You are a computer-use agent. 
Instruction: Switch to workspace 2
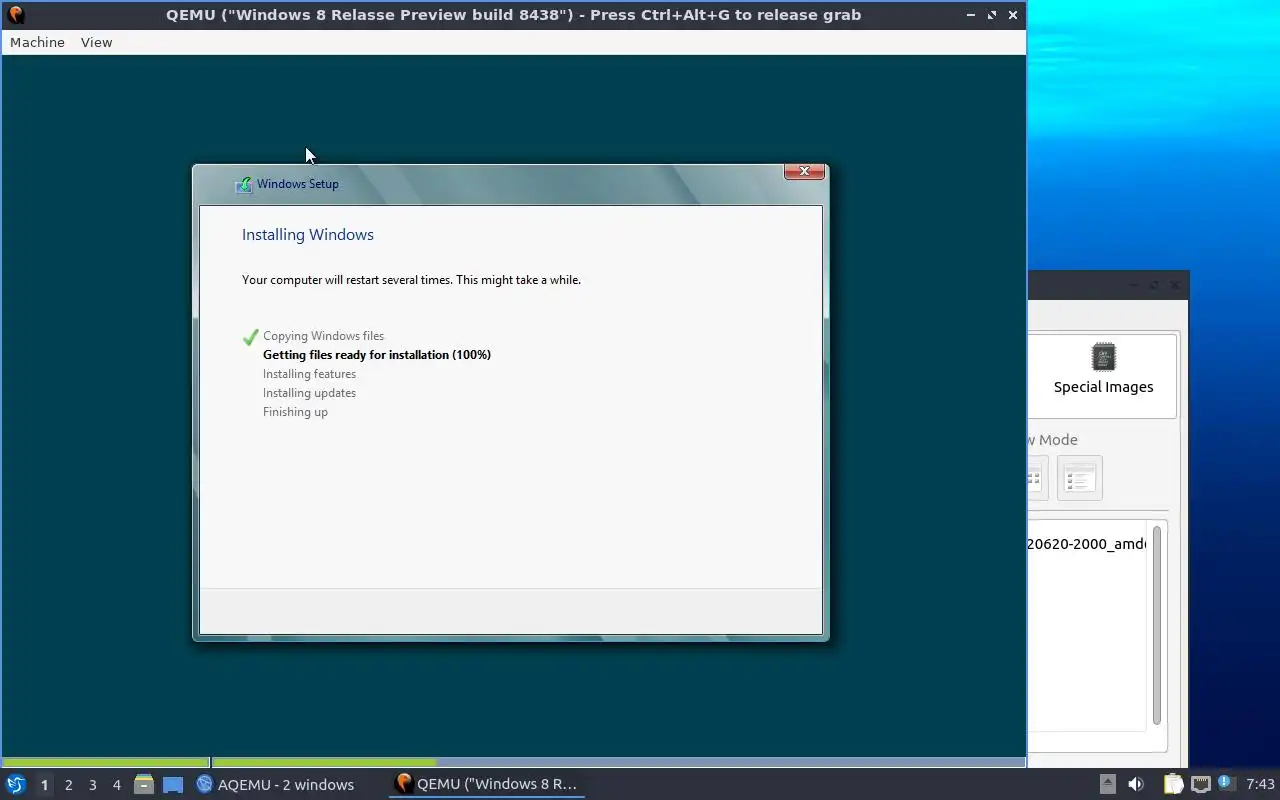pyautogui.click(x=68, y=785)
